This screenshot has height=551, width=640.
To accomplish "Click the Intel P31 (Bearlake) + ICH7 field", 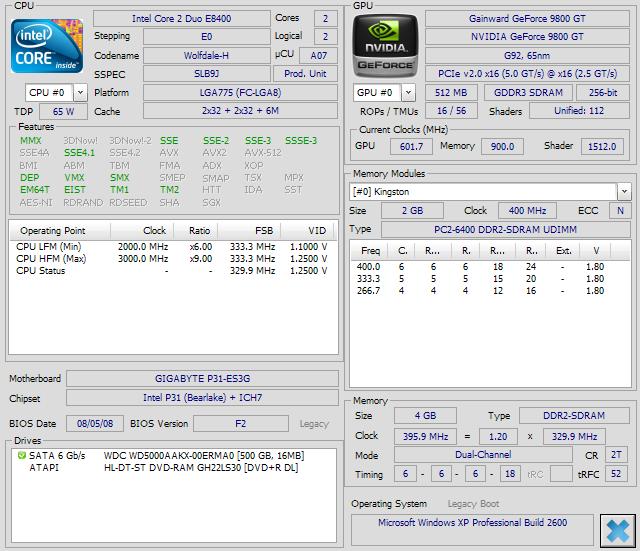I will (x=202, y=398).
